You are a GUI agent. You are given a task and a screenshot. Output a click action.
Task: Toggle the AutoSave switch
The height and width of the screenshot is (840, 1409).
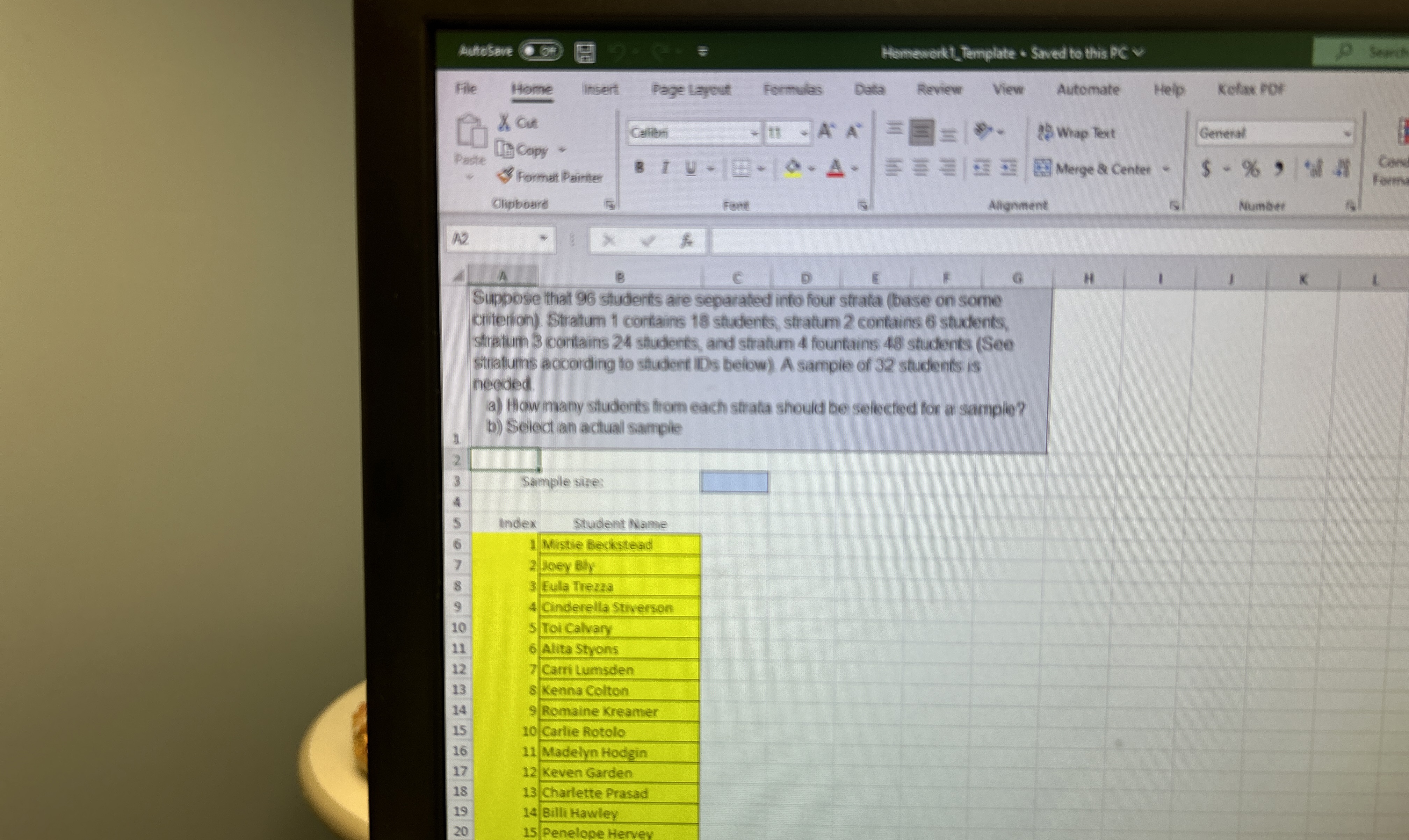point(541,51)
